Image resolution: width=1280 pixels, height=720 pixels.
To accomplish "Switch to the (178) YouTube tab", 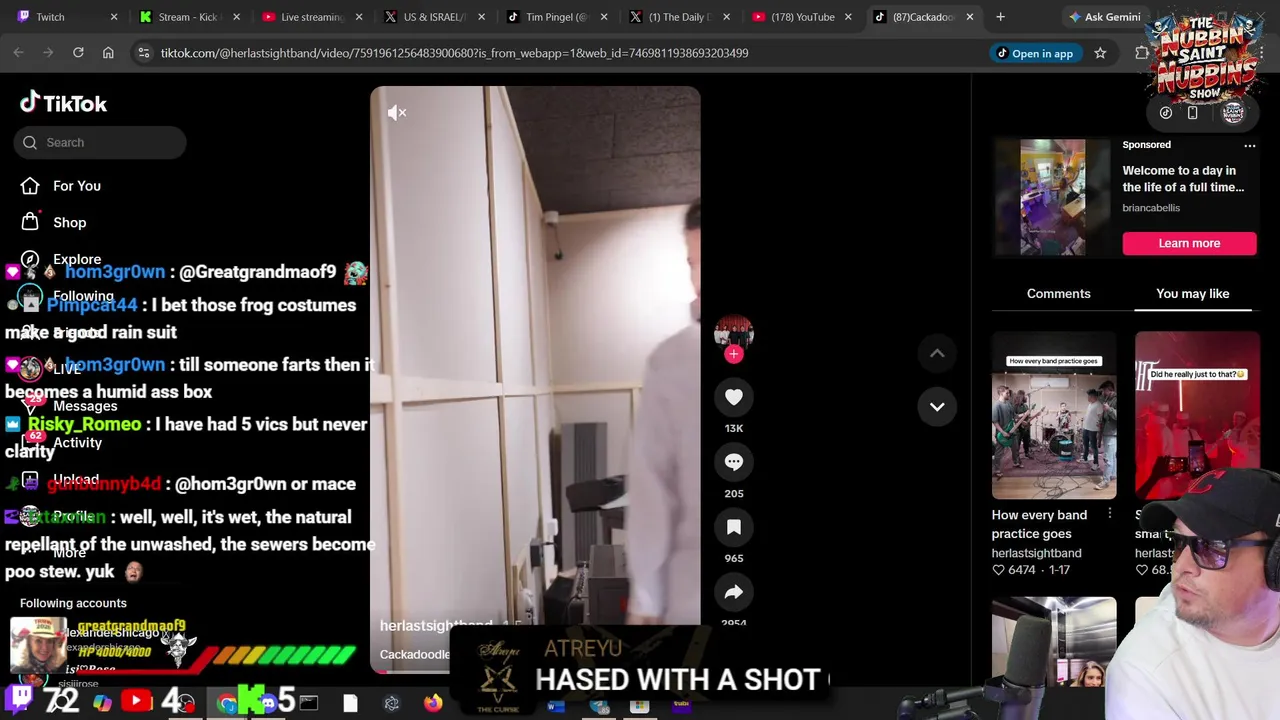I will coord(803,17).
